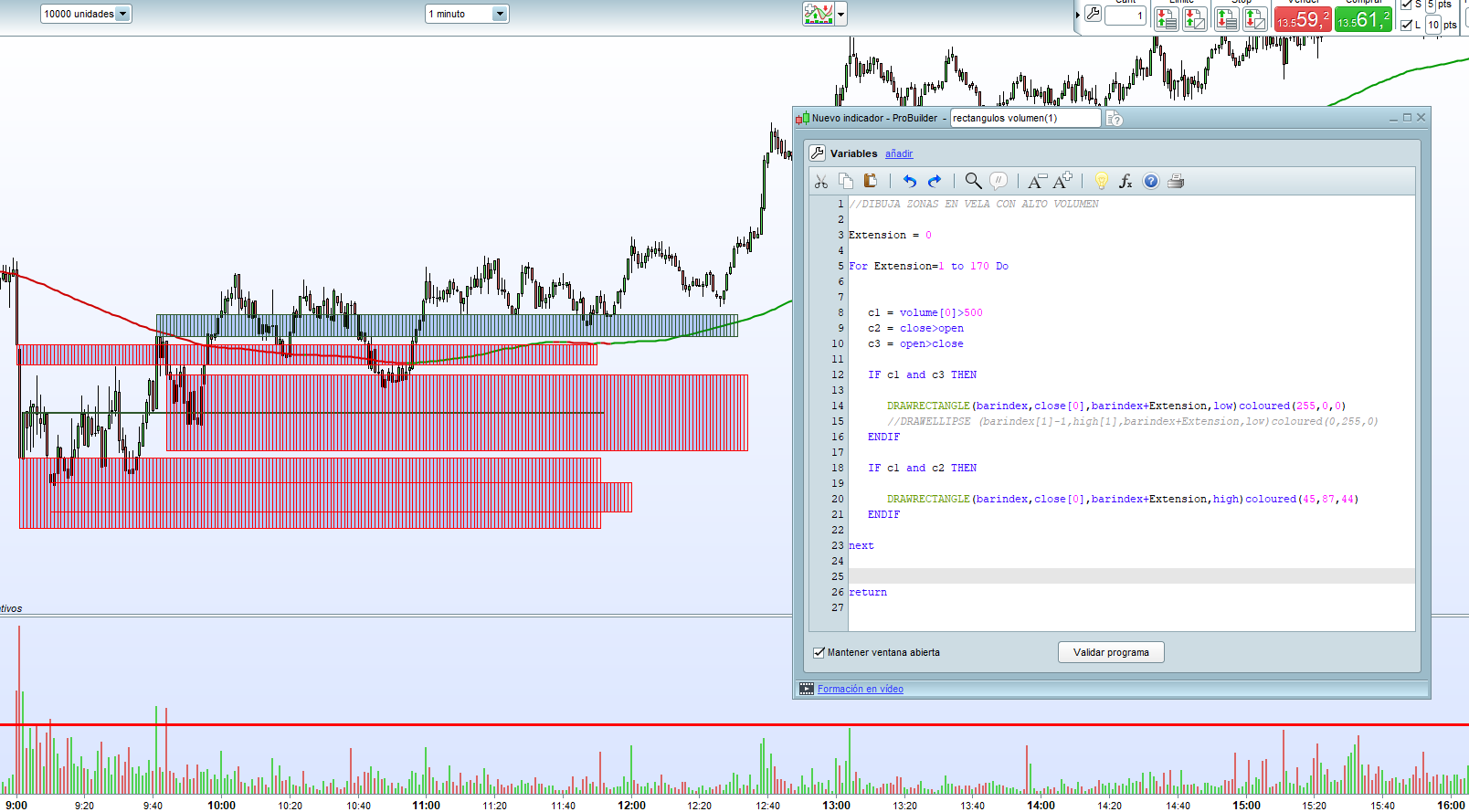The image size is (1469, 812).
Task: Click the S points value field
Action: 1431,5
